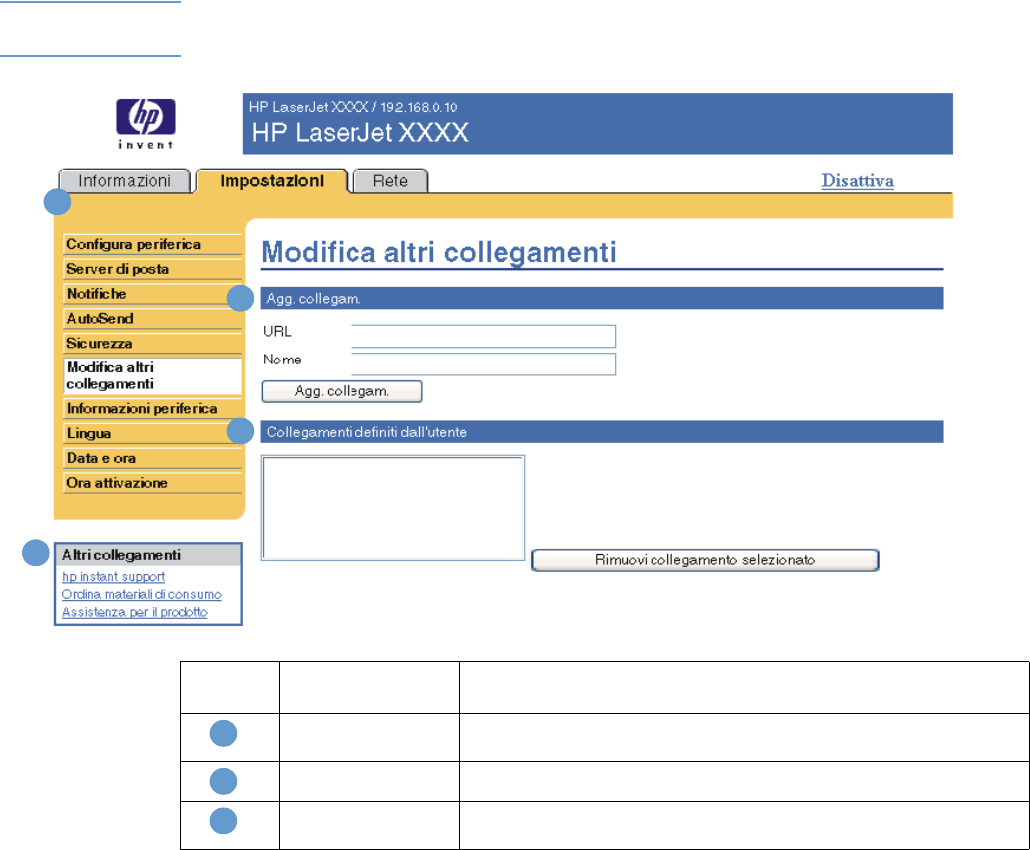Image resolution: width=1030 pixels, height=850 pixels.
Task: Select the Impostazioni tab
Action: [272, 181]
